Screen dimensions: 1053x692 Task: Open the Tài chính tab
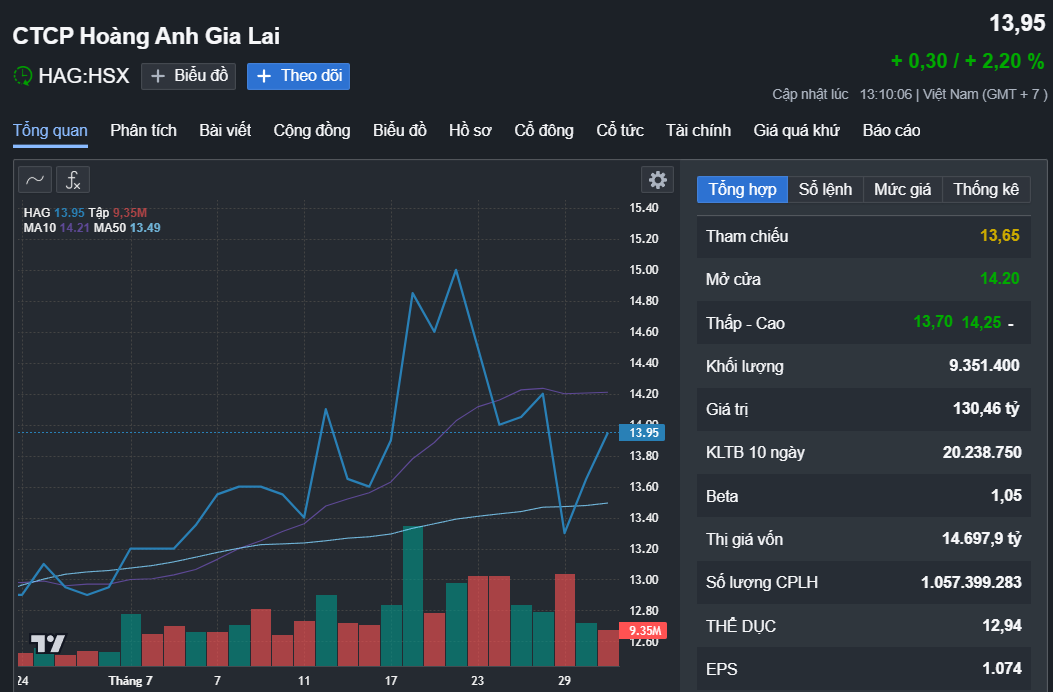tap(698, 130)
